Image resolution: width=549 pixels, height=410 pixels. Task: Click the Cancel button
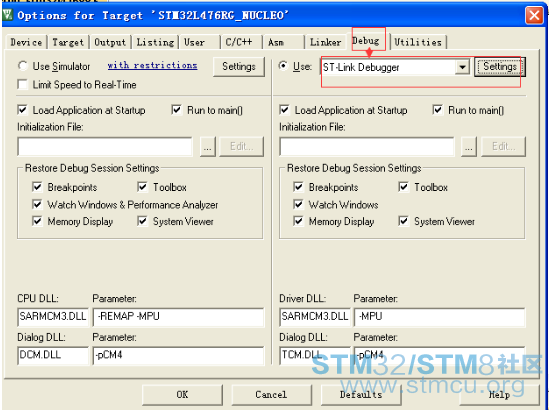pyautogui.click(x=271, y=395)
